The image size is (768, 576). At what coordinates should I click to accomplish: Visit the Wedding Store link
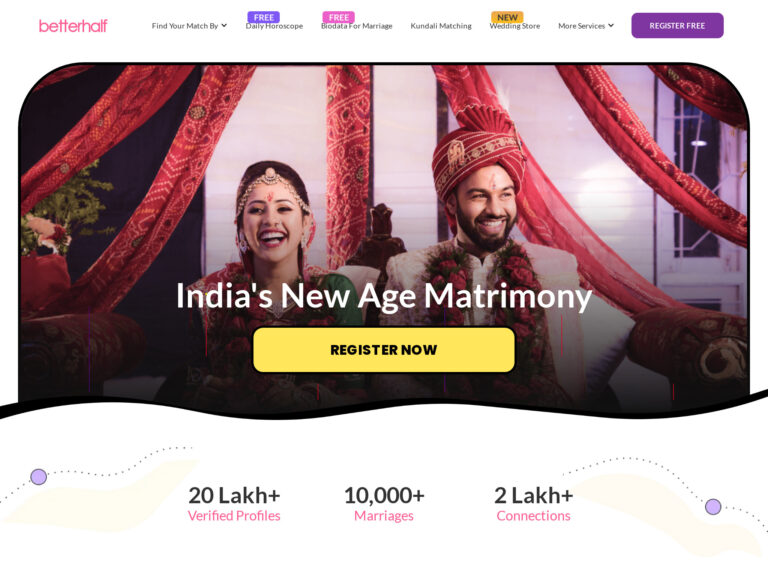515,26
